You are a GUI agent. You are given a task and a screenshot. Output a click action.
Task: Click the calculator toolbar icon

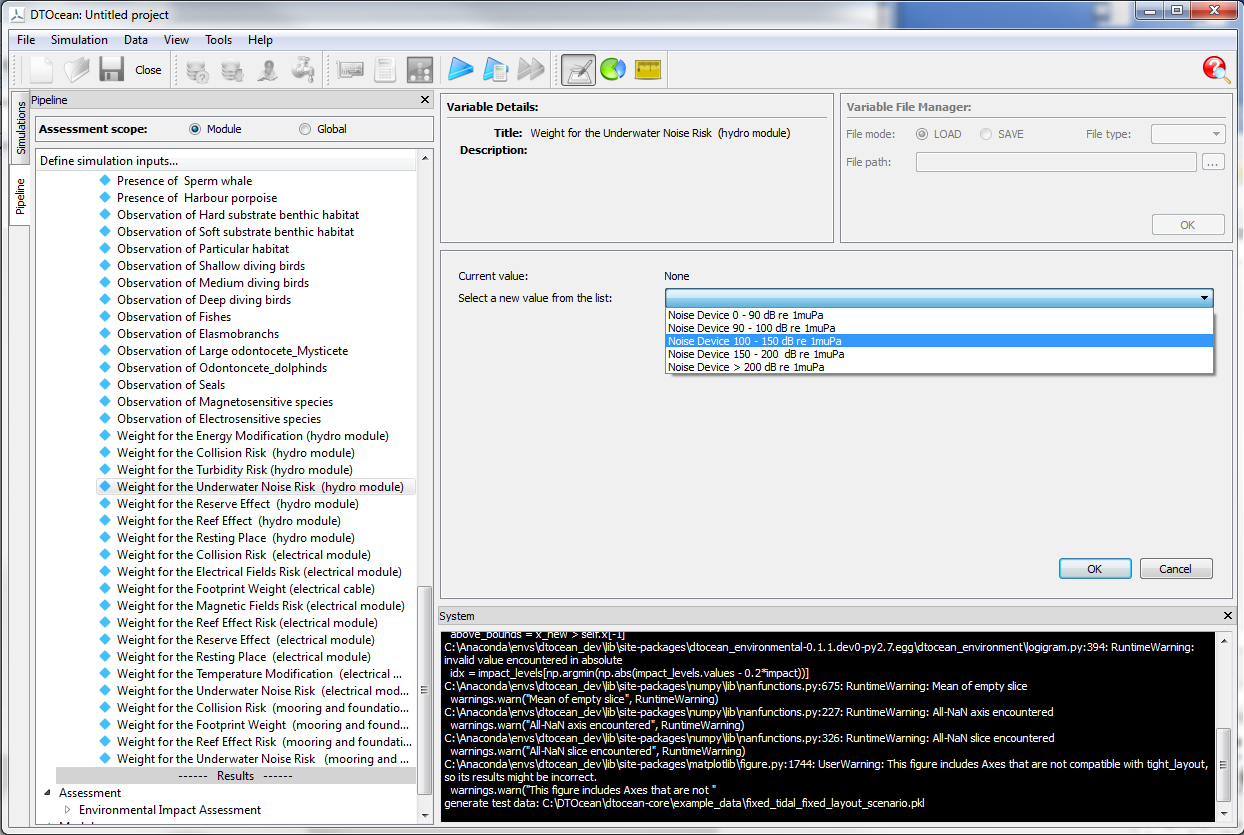[x=384, y=69]
